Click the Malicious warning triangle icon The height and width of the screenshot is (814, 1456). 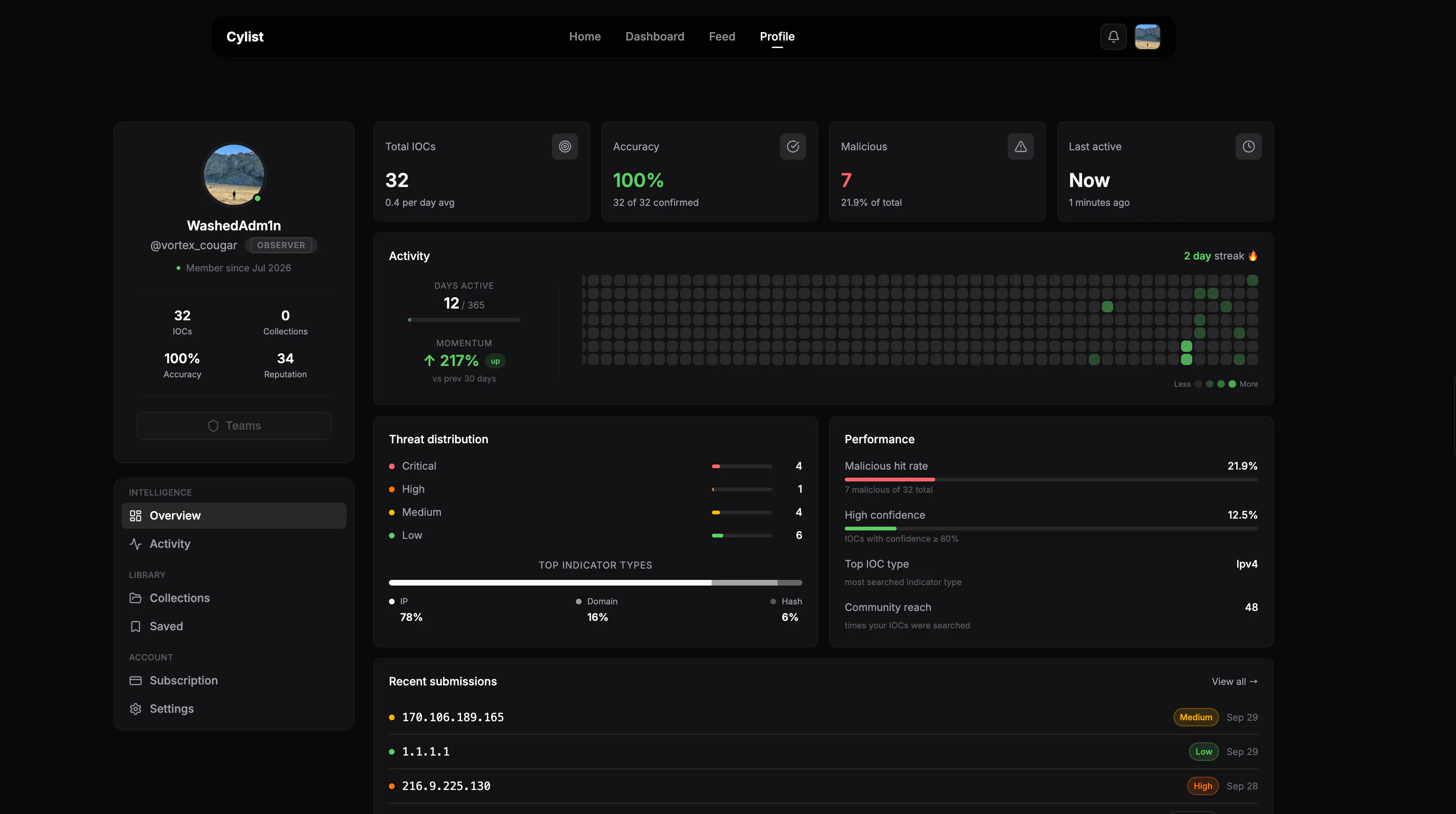(1020, 147)
